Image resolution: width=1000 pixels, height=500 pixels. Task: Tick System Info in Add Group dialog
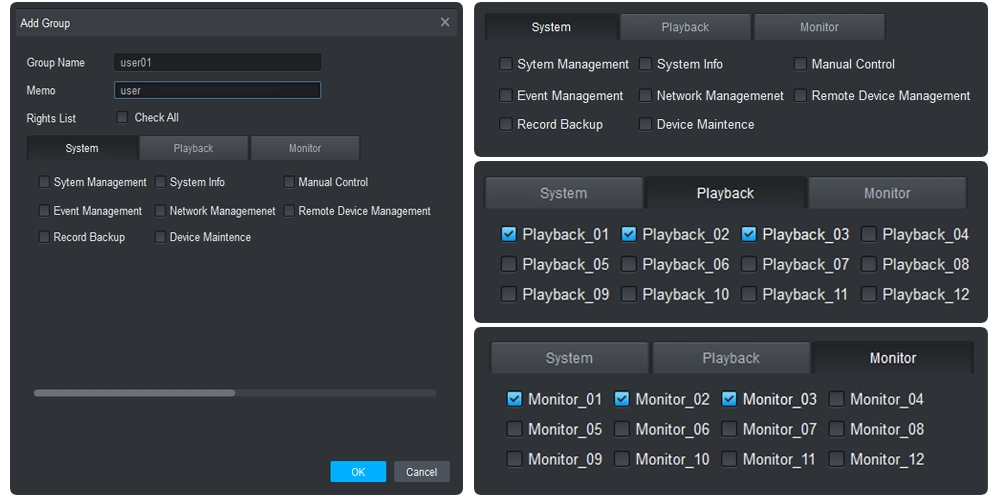click(160, 183)
